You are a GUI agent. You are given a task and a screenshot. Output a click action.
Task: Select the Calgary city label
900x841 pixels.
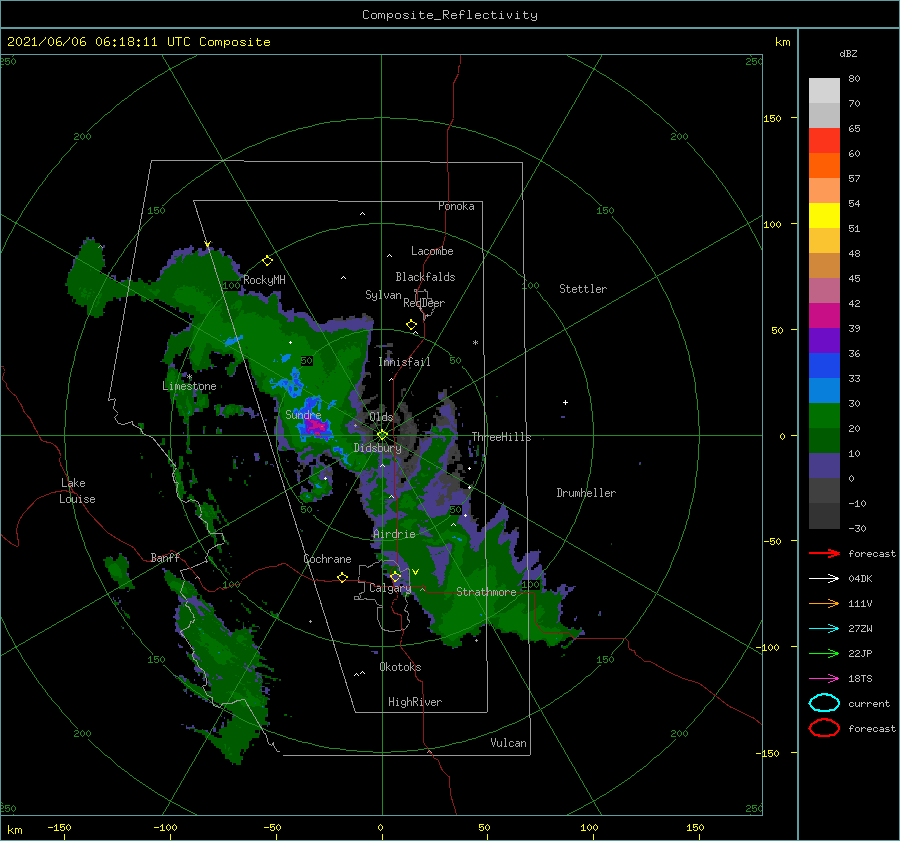click(390, 588)
